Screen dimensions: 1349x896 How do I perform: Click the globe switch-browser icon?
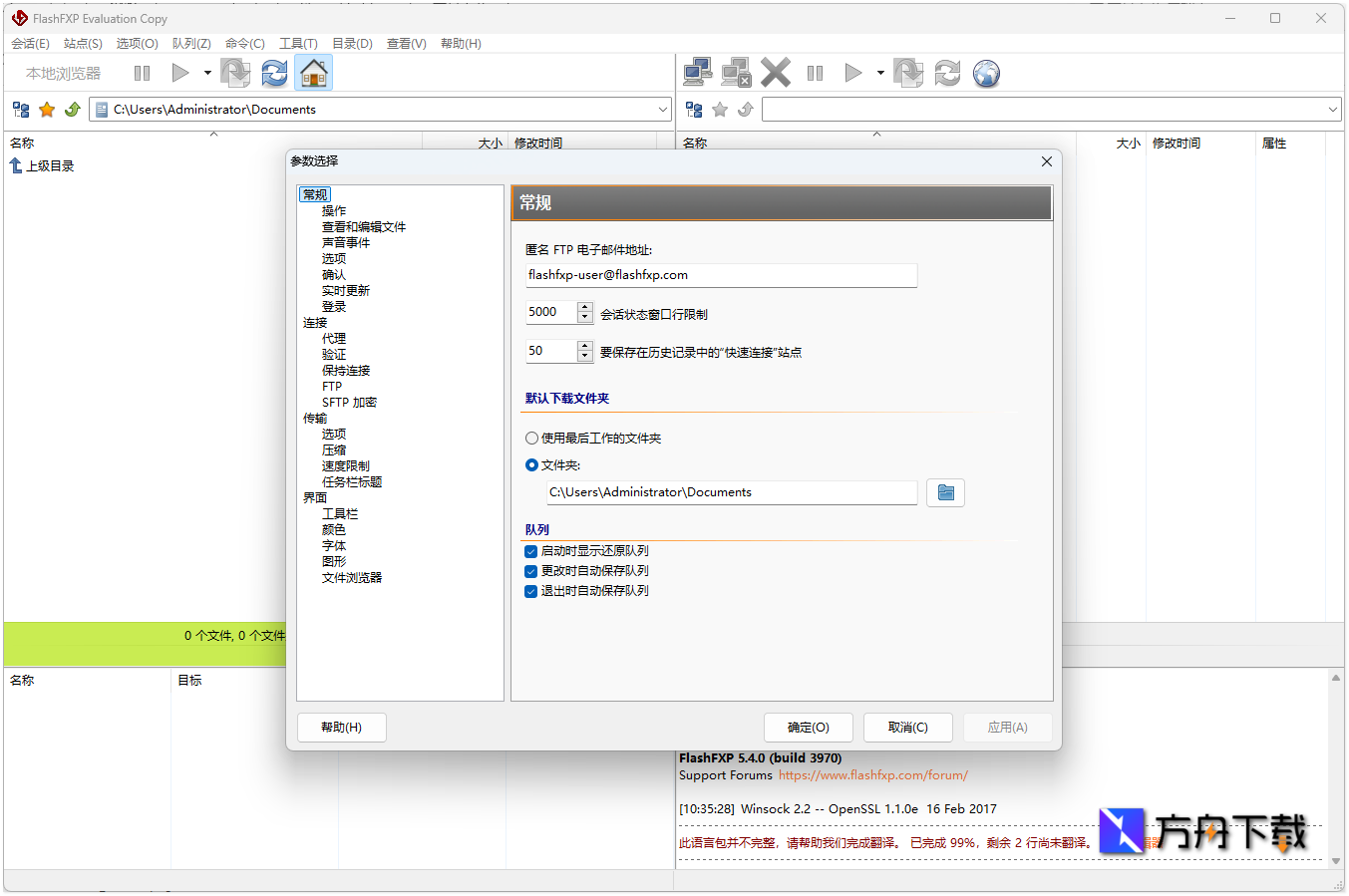(x=986, y=73)
